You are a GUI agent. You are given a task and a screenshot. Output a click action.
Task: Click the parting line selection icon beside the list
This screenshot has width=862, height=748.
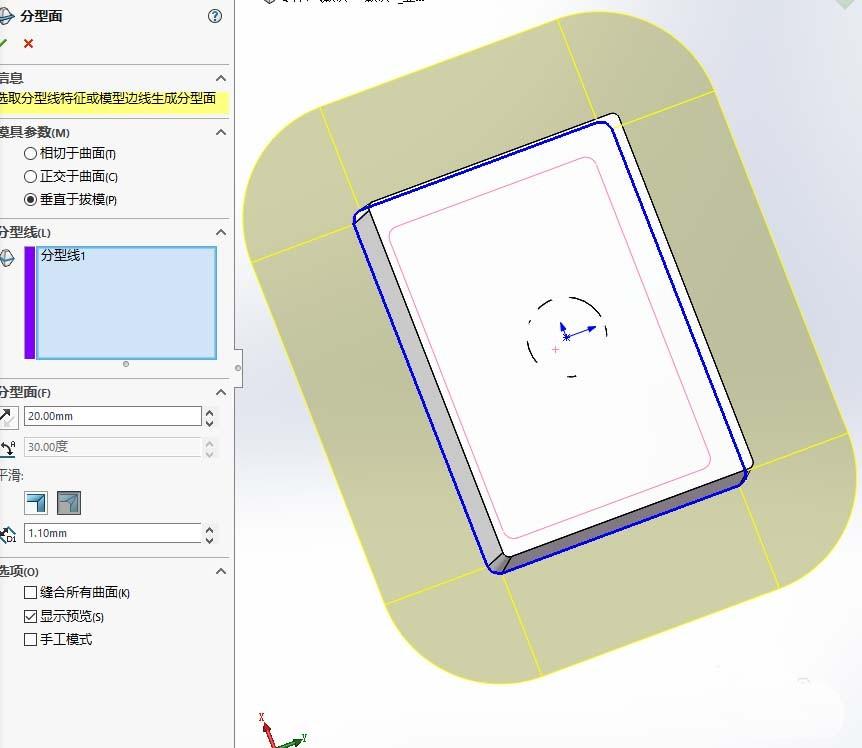pos(6,257)
